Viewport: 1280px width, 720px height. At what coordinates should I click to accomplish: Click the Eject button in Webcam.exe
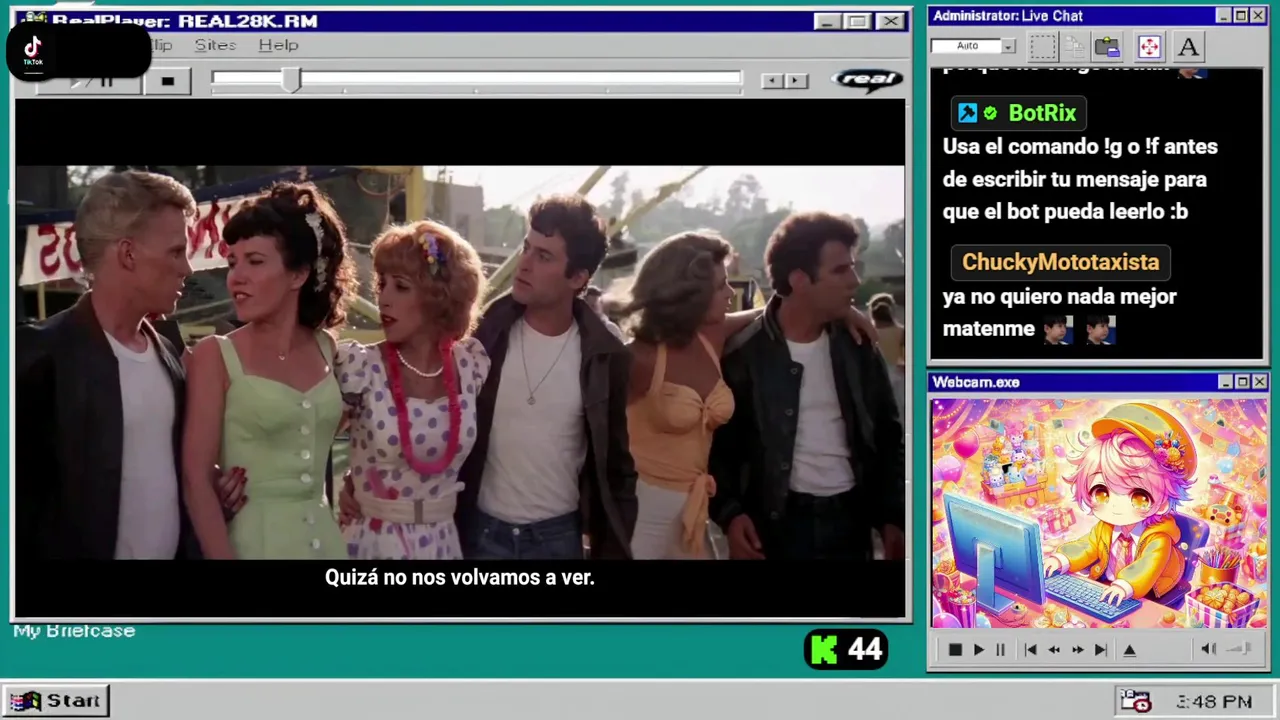pyautogui.click(x=1129, y=649)
